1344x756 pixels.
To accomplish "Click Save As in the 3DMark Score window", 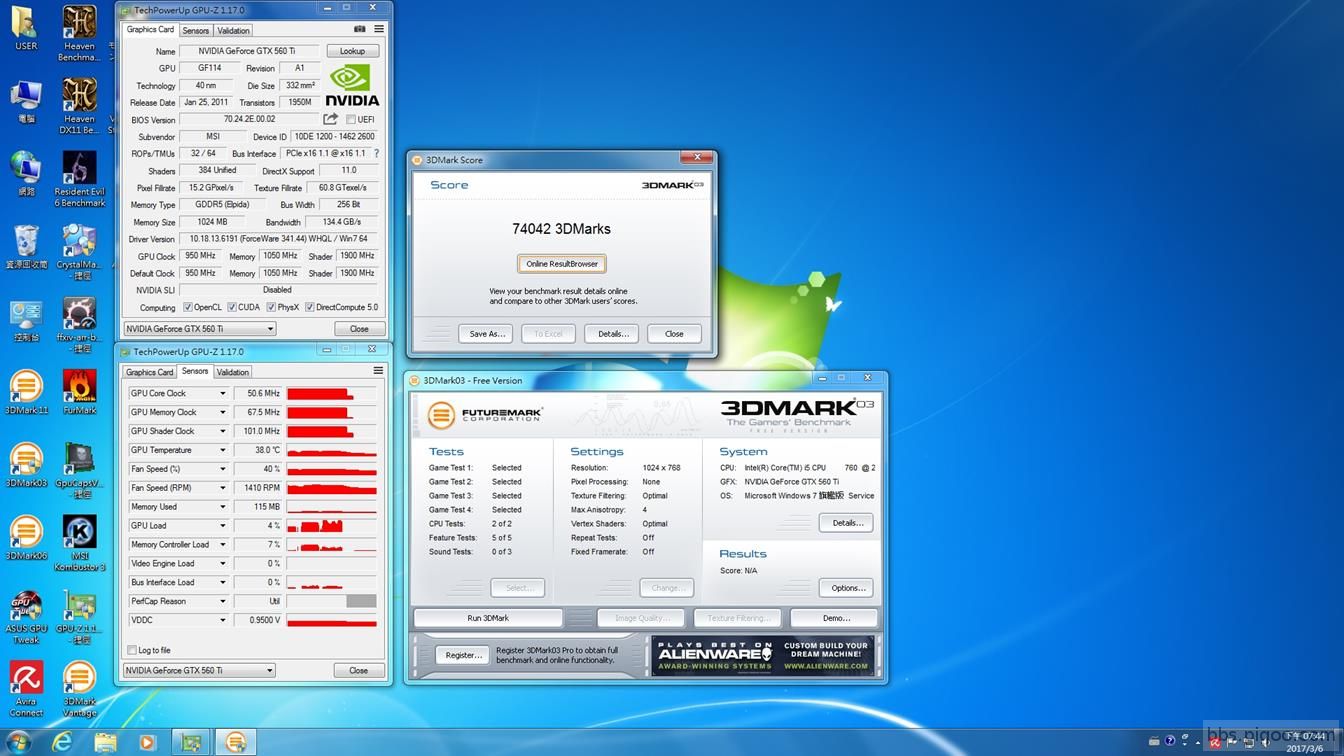I will coord(487,333).
